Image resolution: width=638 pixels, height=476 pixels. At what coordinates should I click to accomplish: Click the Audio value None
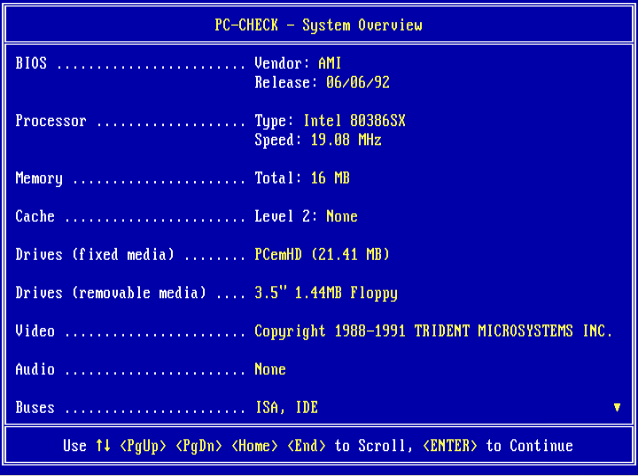coord(270,369)
